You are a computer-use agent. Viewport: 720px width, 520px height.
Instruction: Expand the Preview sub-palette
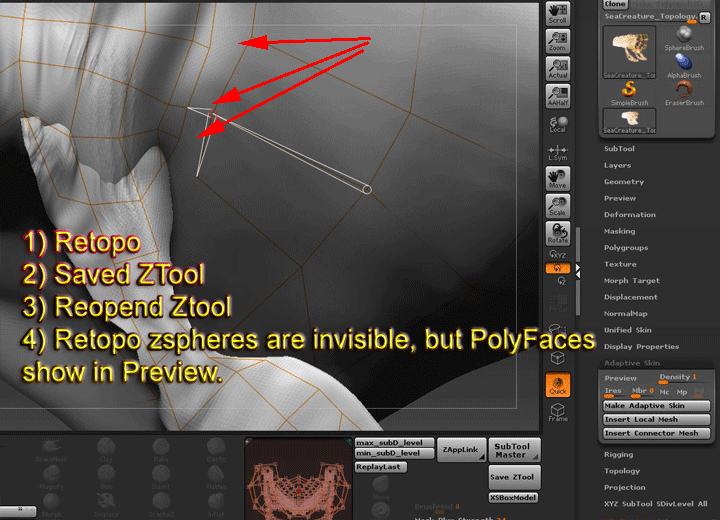[x=620, y=198]
